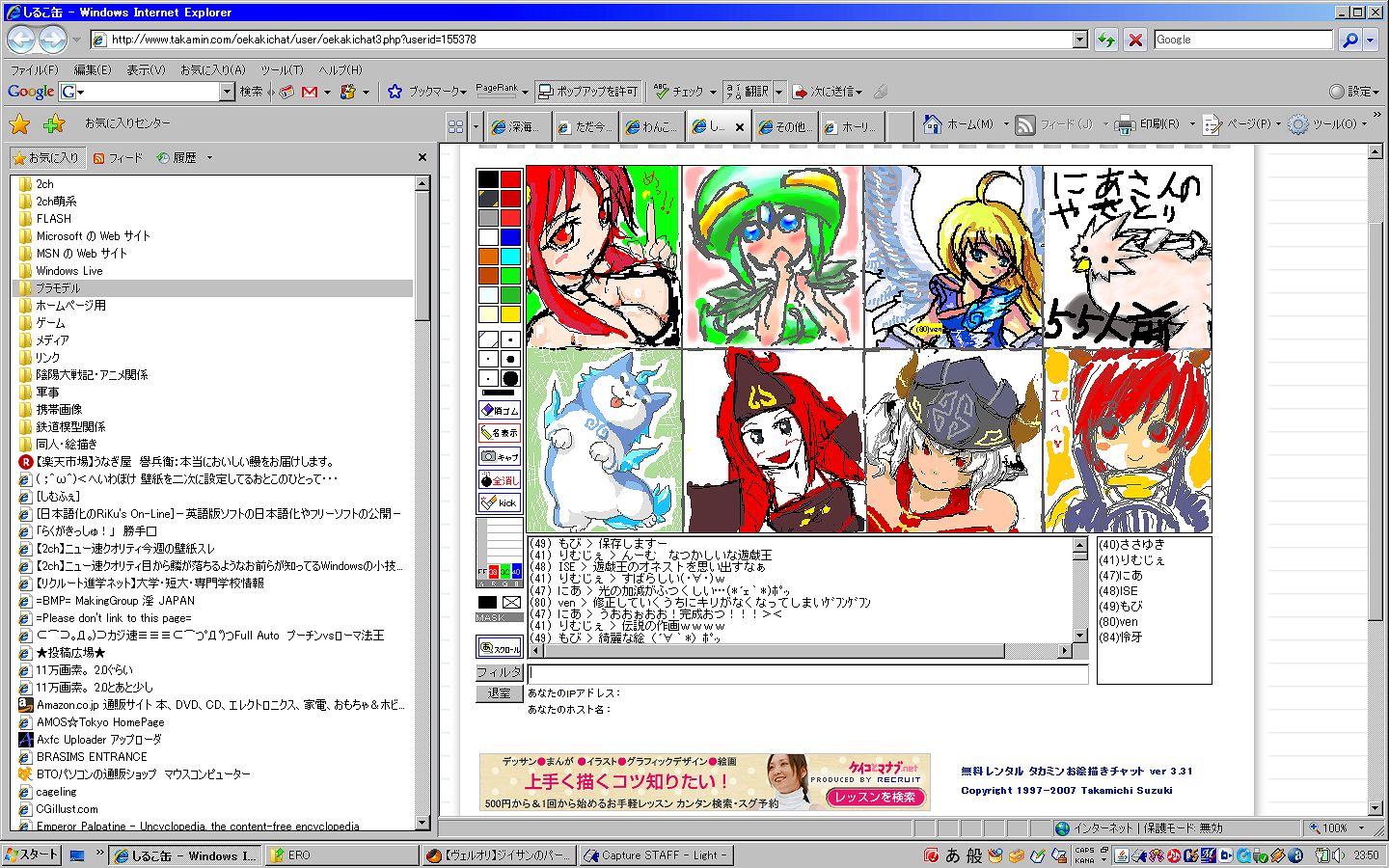Show the フィード tab in favorites panel
The width and height of the screenshot is (1389, 868).
click(118, 158)
